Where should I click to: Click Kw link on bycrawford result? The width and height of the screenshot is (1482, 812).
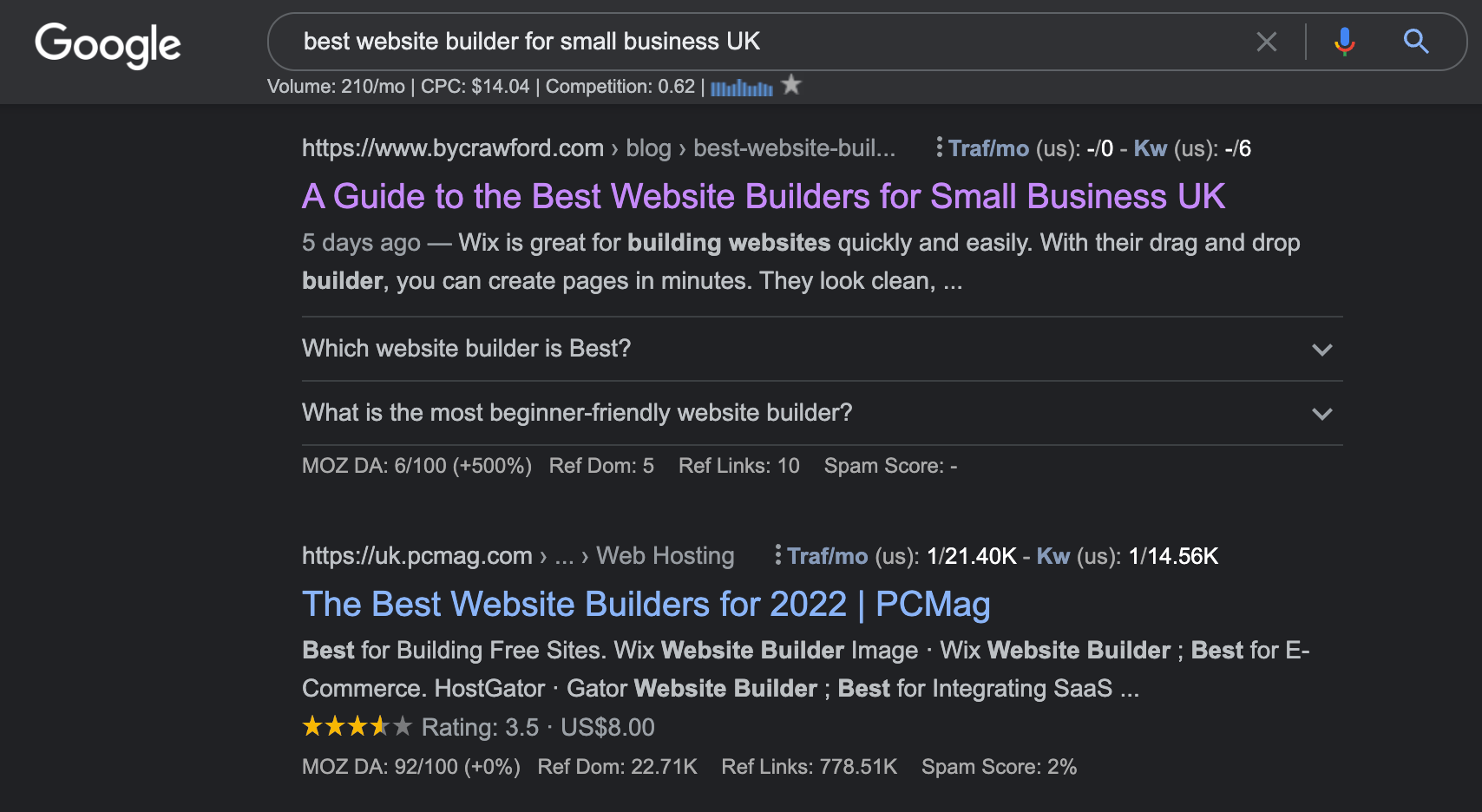[1151, 148]
